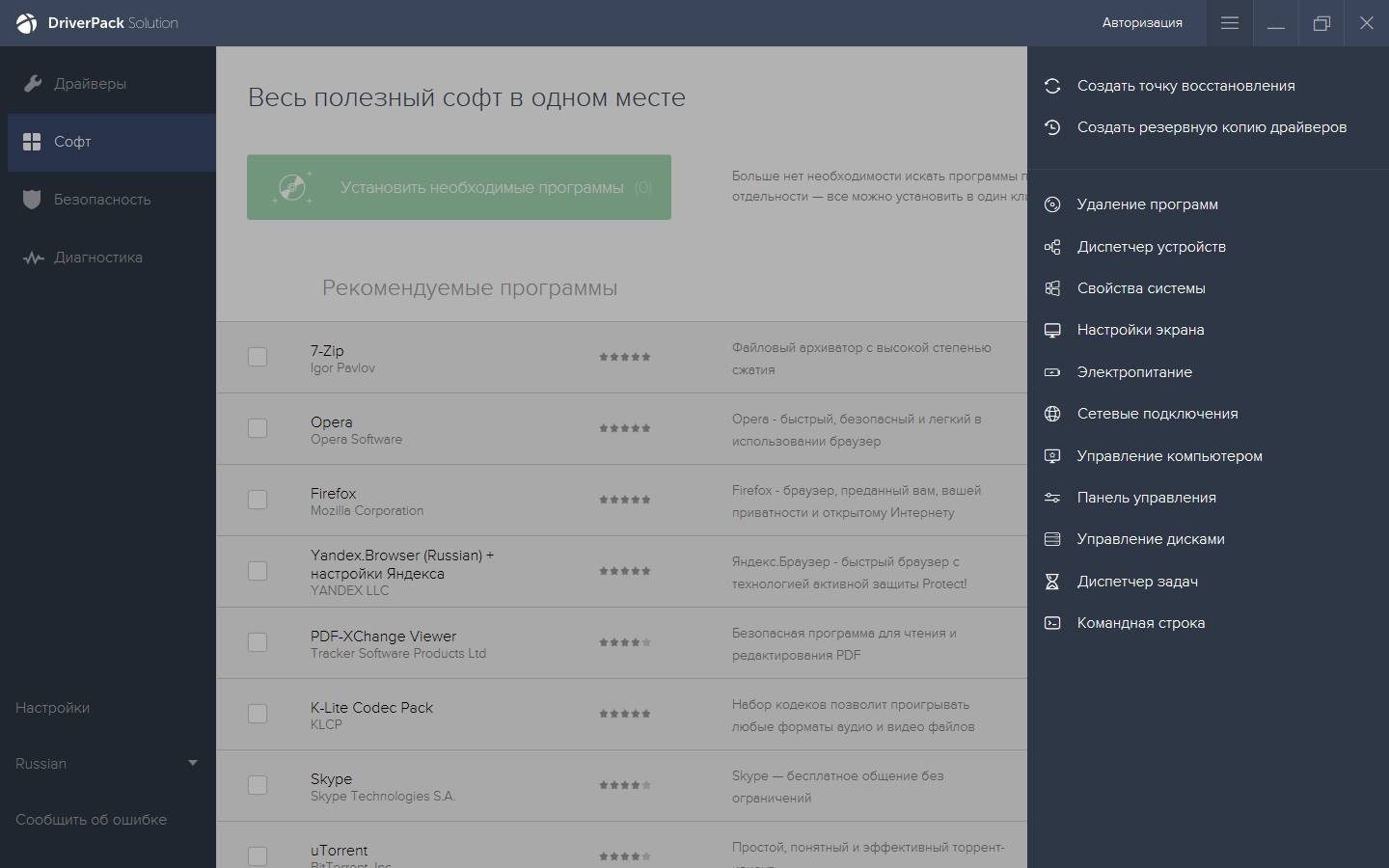Click the restore point refresh icon
The height and width of the screenshot is (868, 1389).
point(1052,86)
